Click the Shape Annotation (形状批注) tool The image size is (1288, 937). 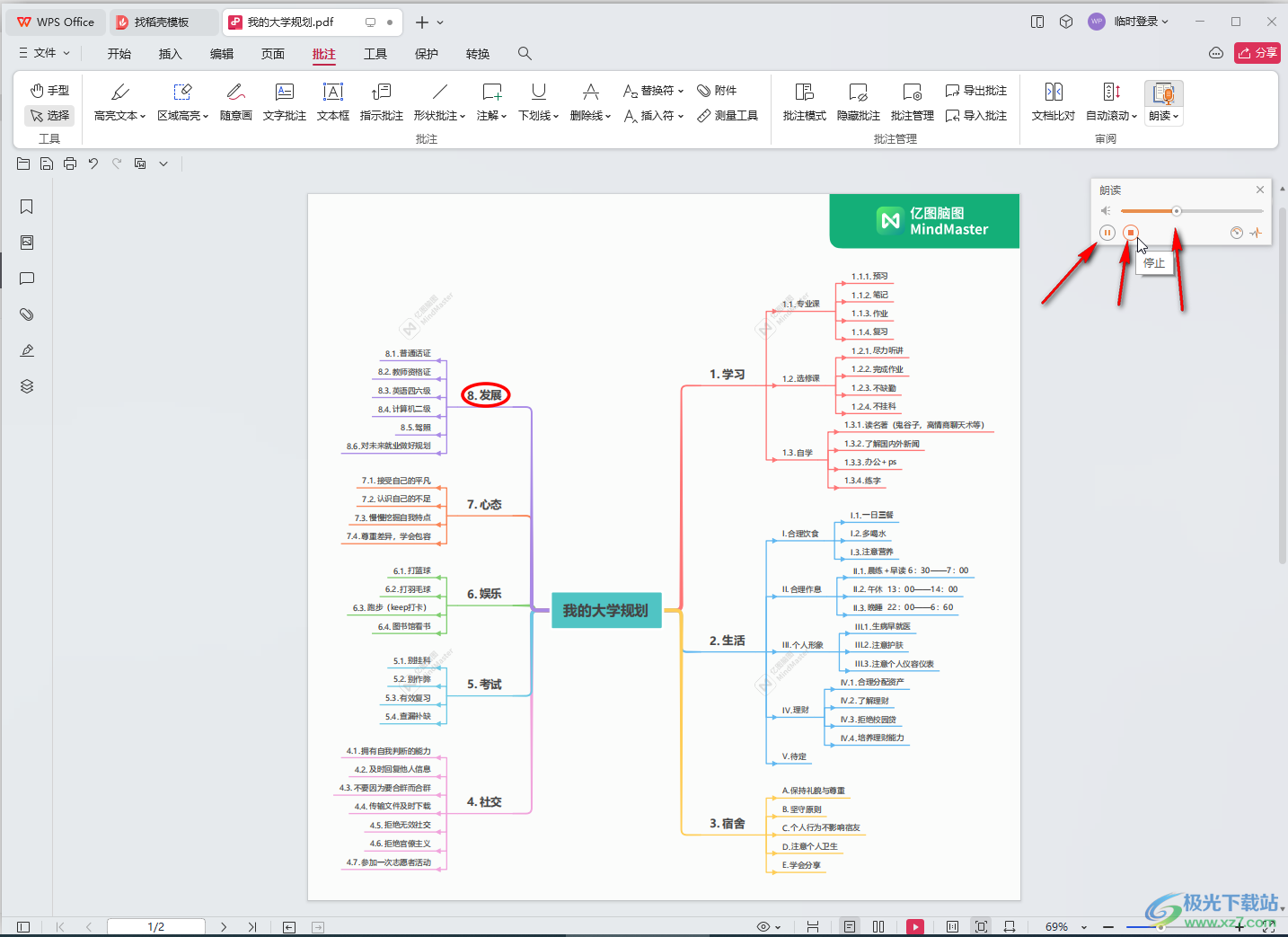(x=439, y=102)
